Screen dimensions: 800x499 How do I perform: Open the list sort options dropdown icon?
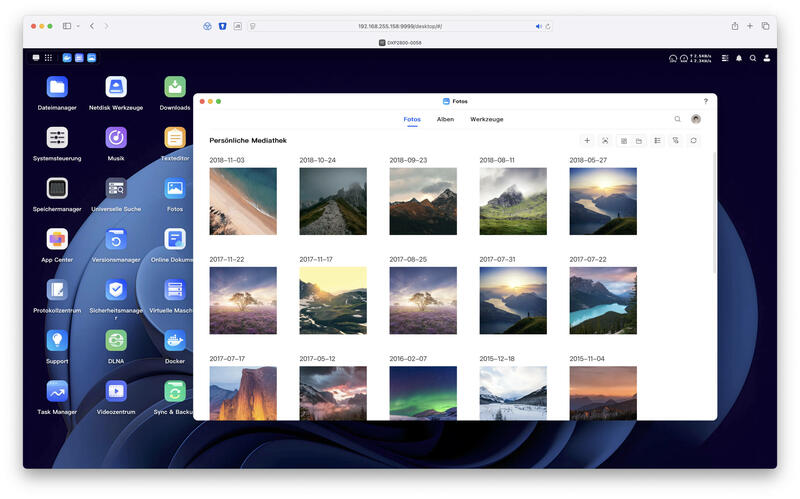tap(658, 140)
